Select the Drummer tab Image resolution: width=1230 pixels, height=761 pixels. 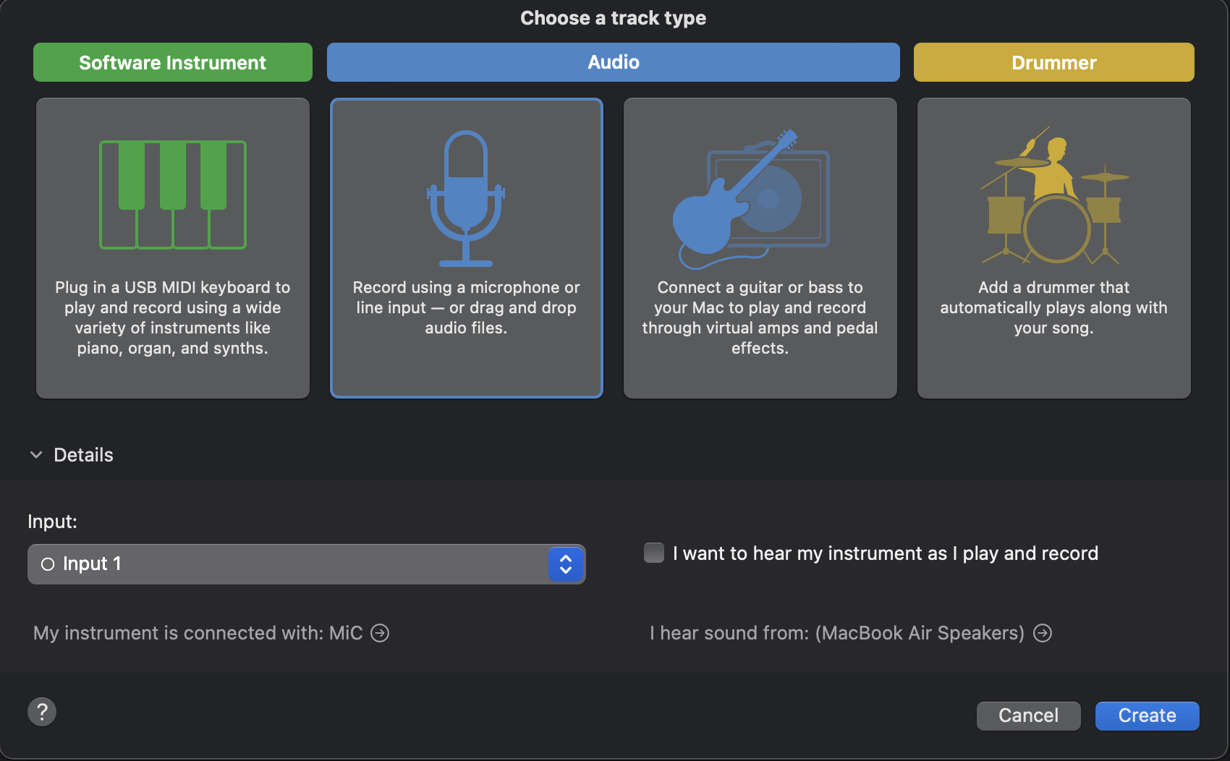(x=1053, y=62)
